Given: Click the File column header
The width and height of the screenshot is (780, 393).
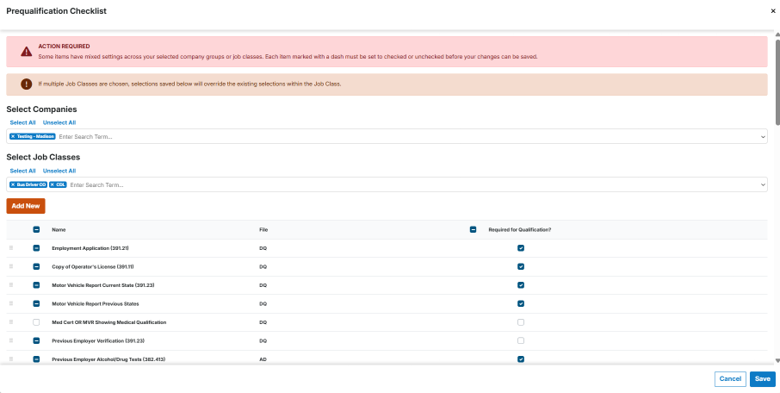Looking at the screenshot, I should 264,230.
